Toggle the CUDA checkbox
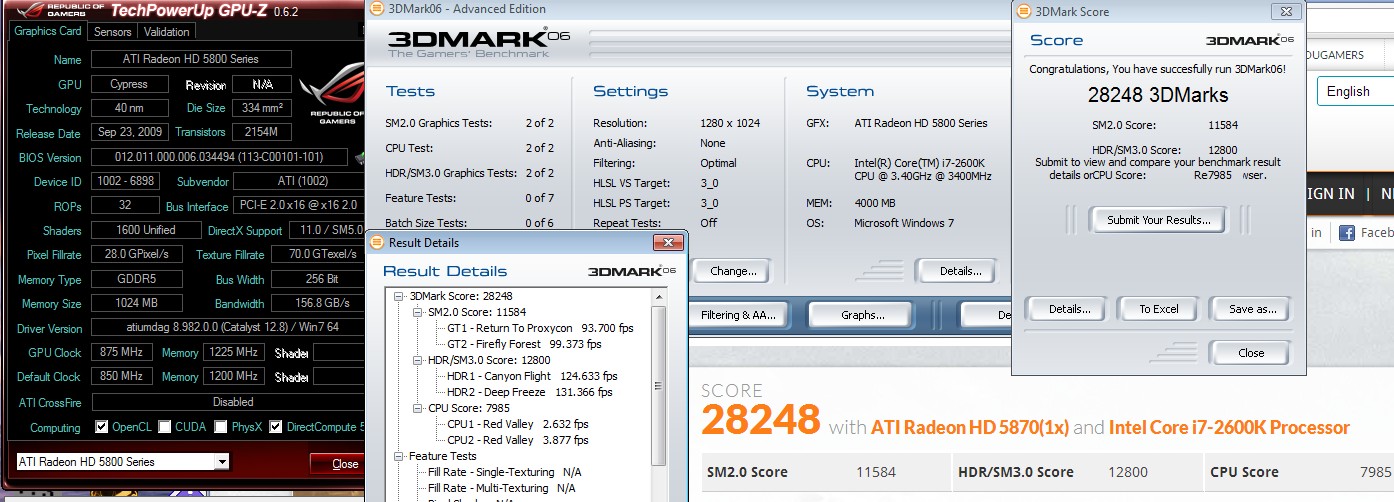This screenshot has width=1394, height=502. coord(165,427)
